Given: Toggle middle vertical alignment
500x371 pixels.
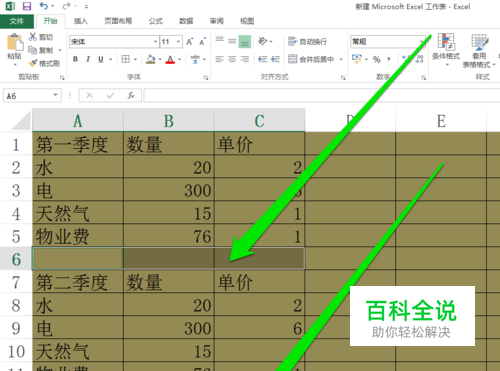Looking at the screenshot, I should coord(232,41).
